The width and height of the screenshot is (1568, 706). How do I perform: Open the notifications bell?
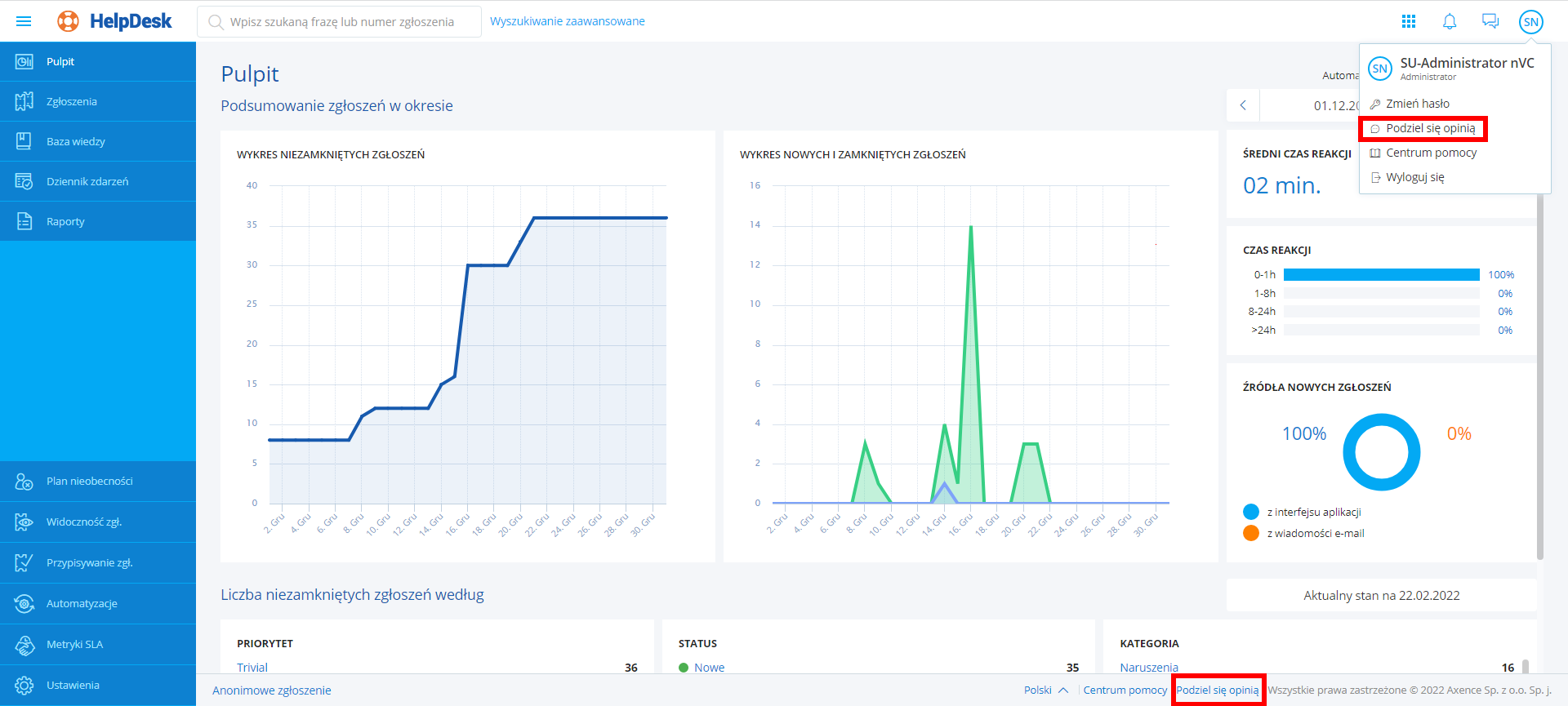(x=1450, y=21)
